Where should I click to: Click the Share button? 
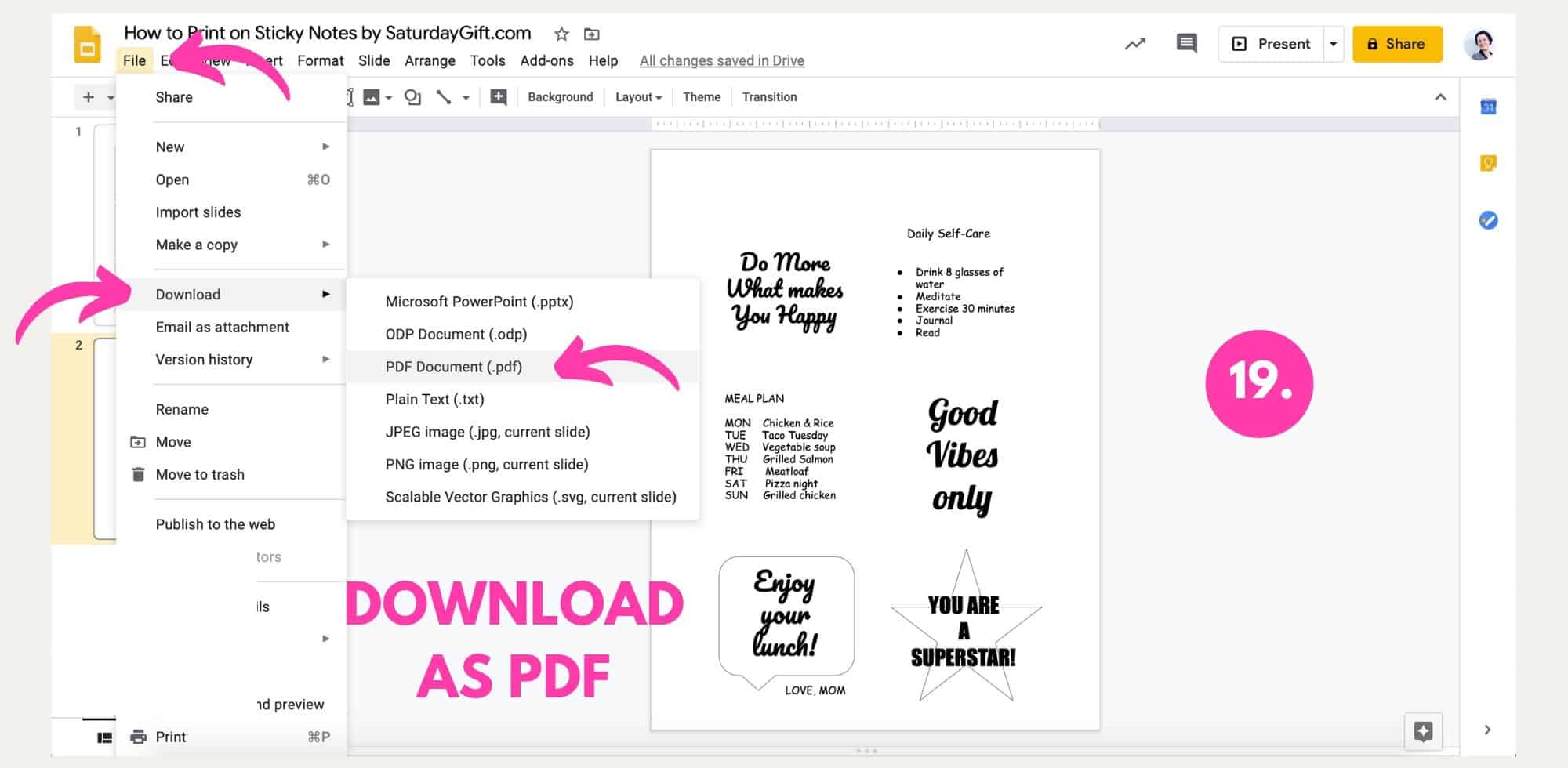(x=1397, y=44)
